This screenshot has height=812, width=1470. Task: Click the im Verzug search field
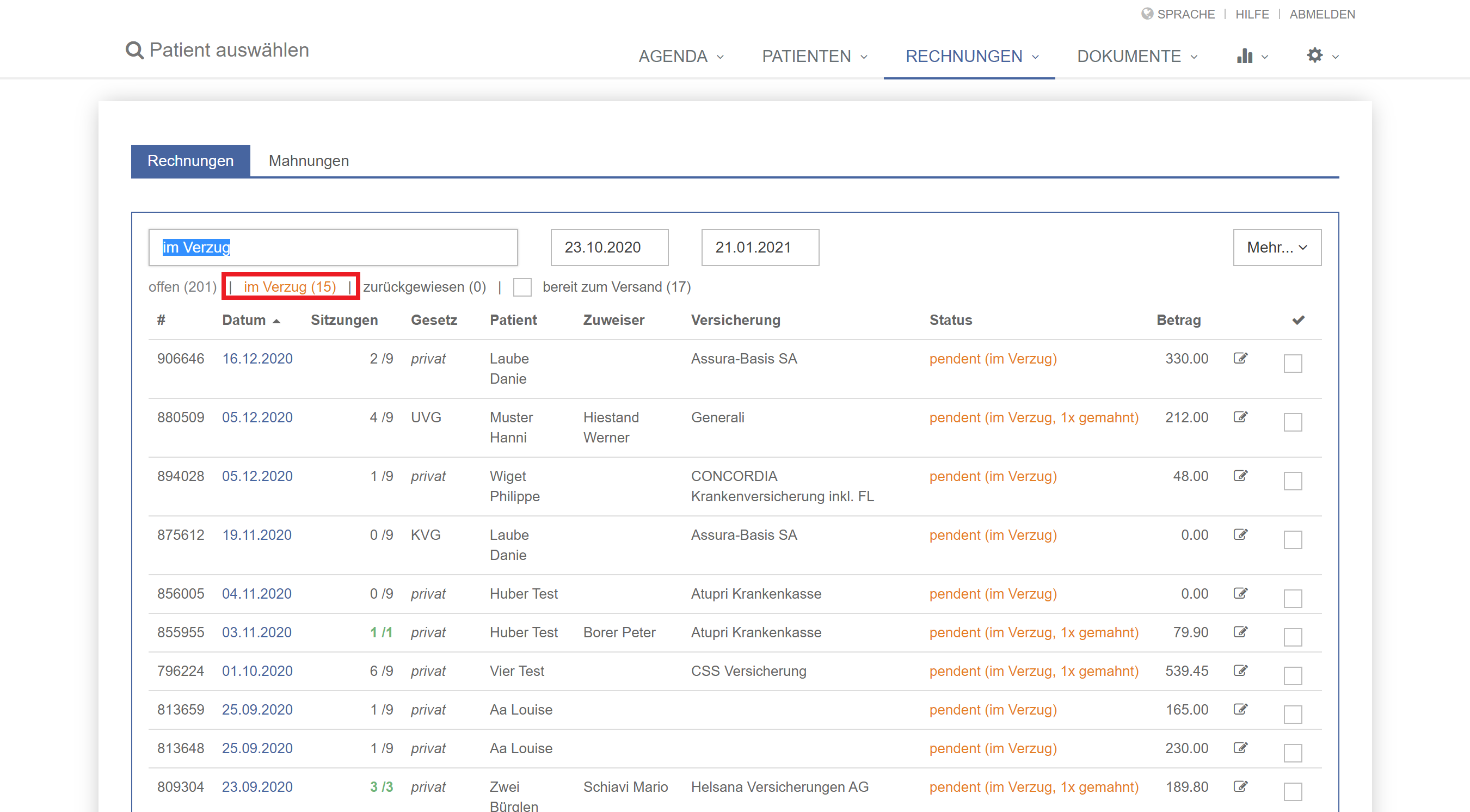[333, 247]
